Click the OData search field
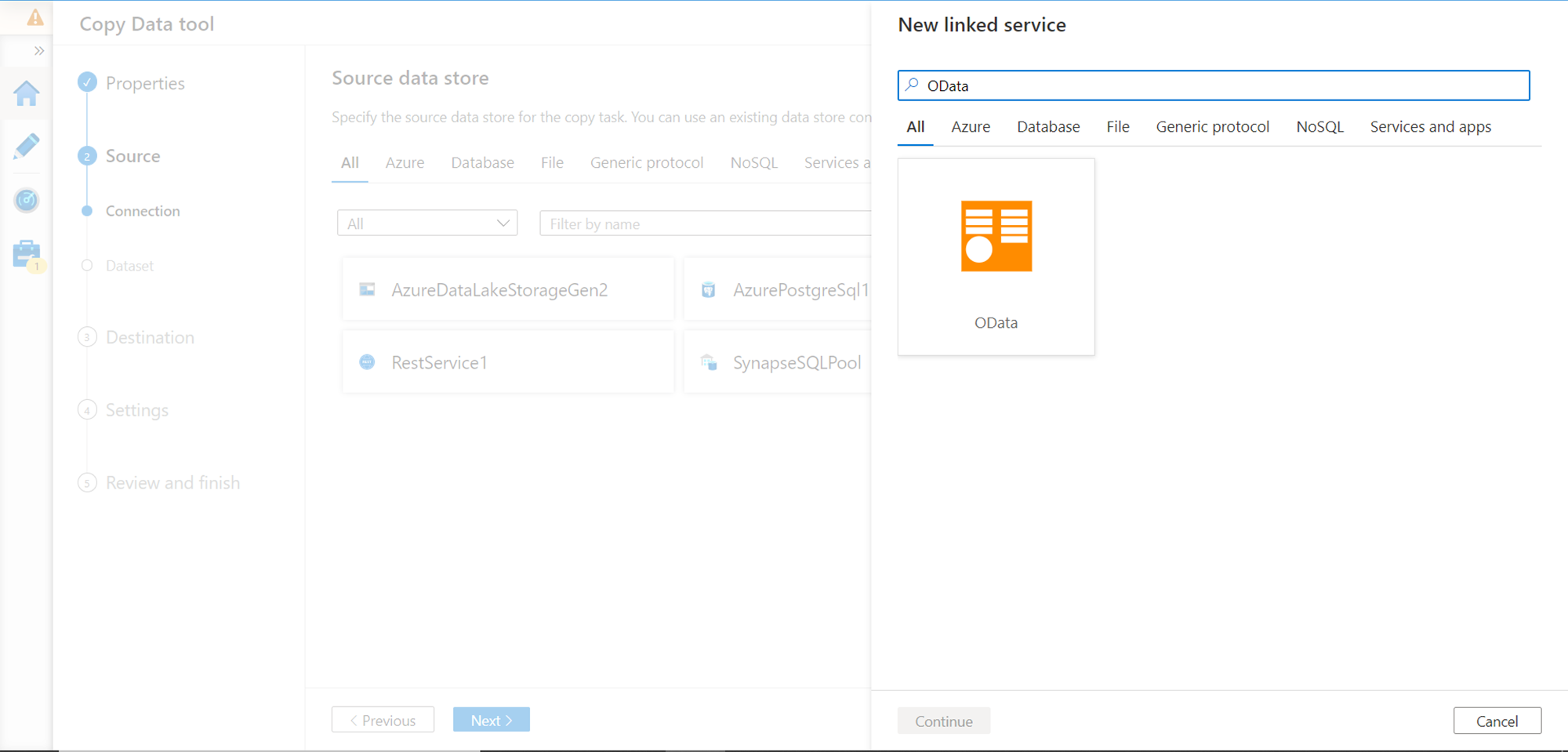This screenshot has height=752, width=1568. pos(1223,85)
